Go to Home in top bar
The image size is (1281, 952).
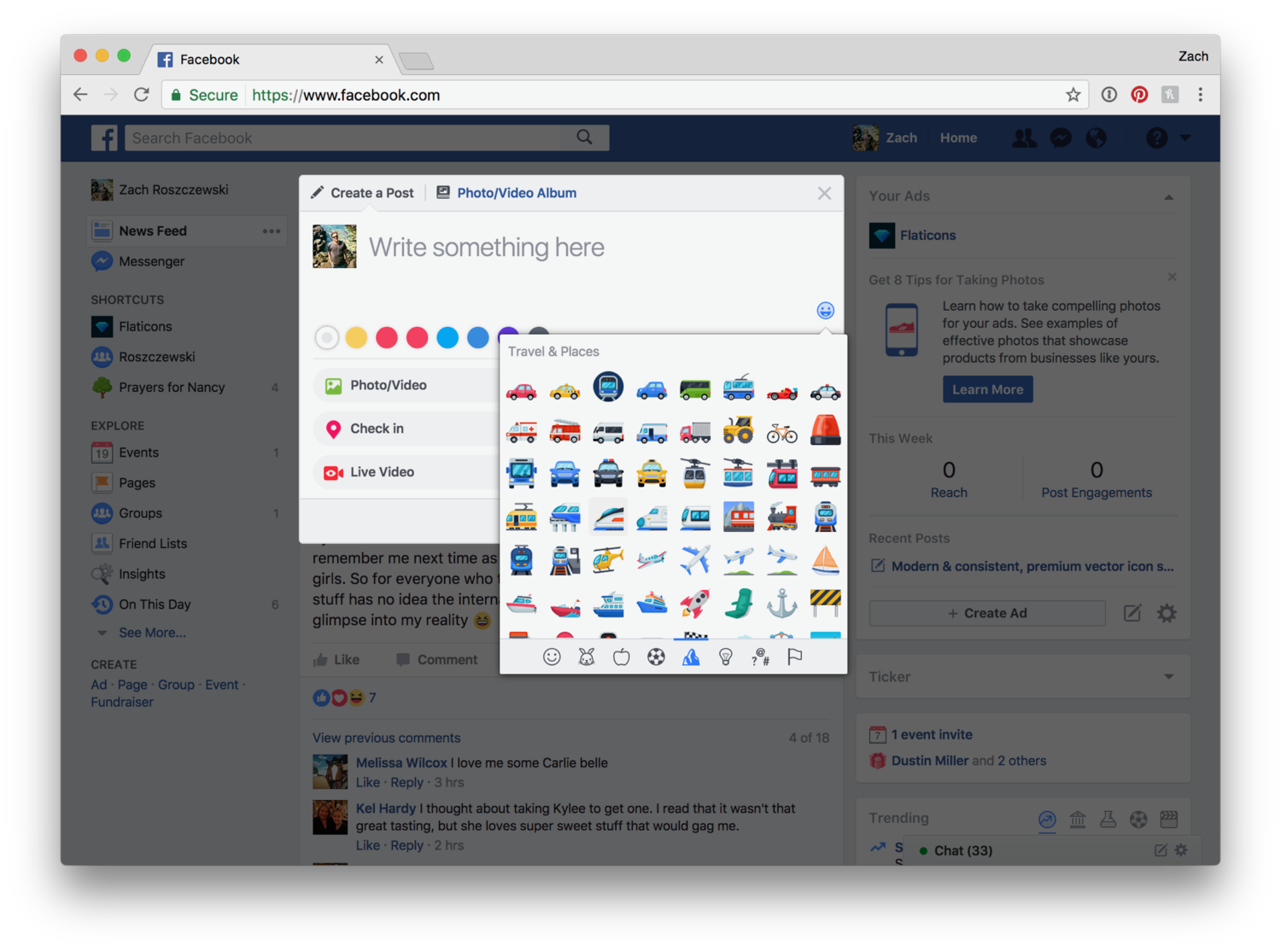958,137
